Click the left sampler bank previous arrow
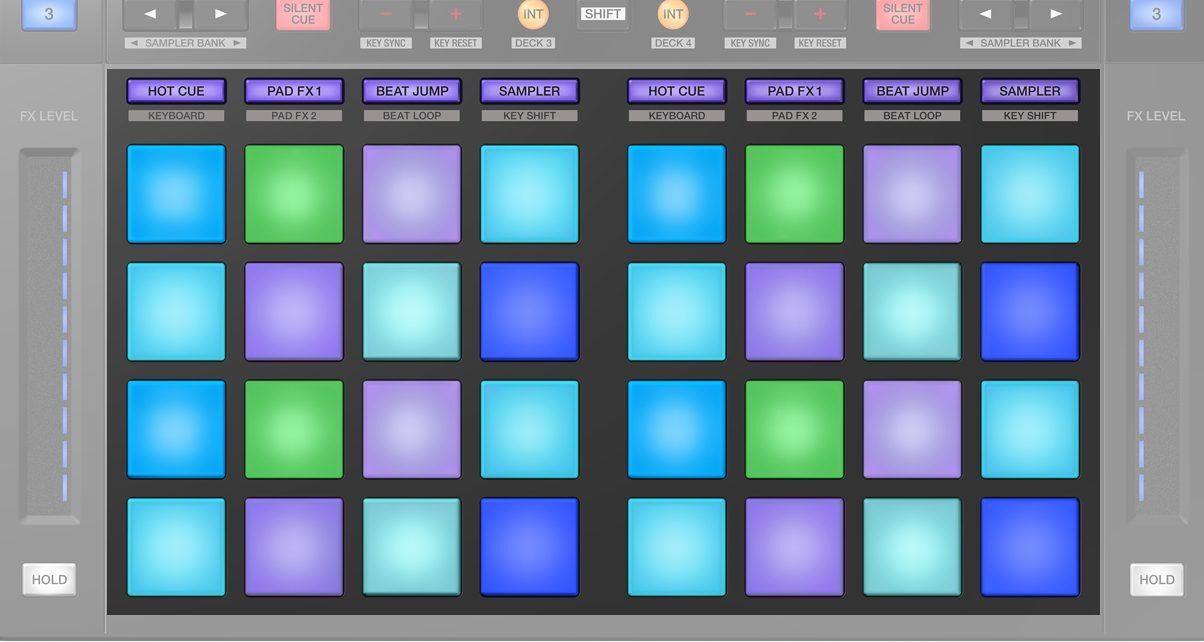The width and height of the screenshot is (1204, 642). tap(150, 15)
